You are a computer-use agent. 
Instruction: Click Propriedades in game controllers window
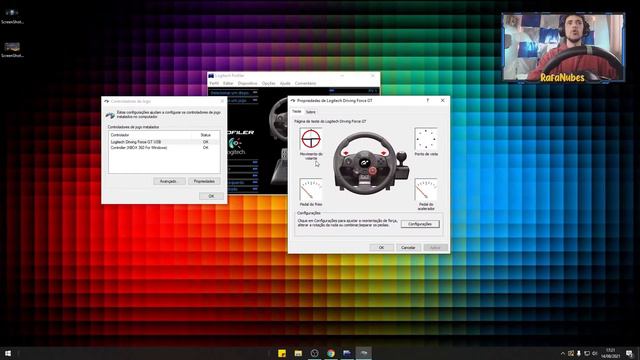(x=204, y=181)
